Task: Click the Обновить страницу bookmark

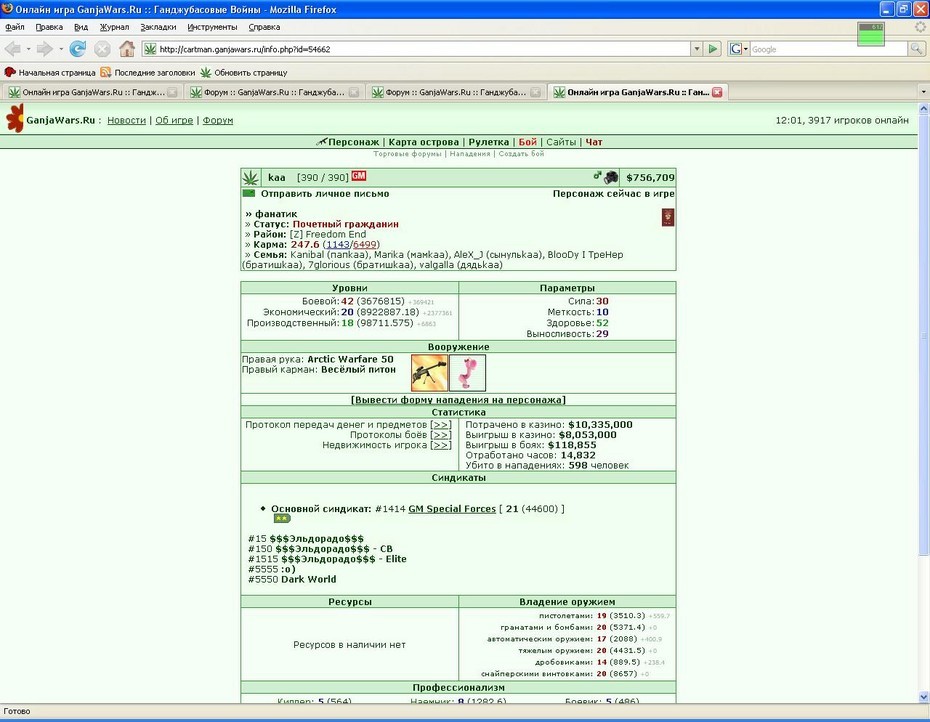Action: tap(244, 72)
